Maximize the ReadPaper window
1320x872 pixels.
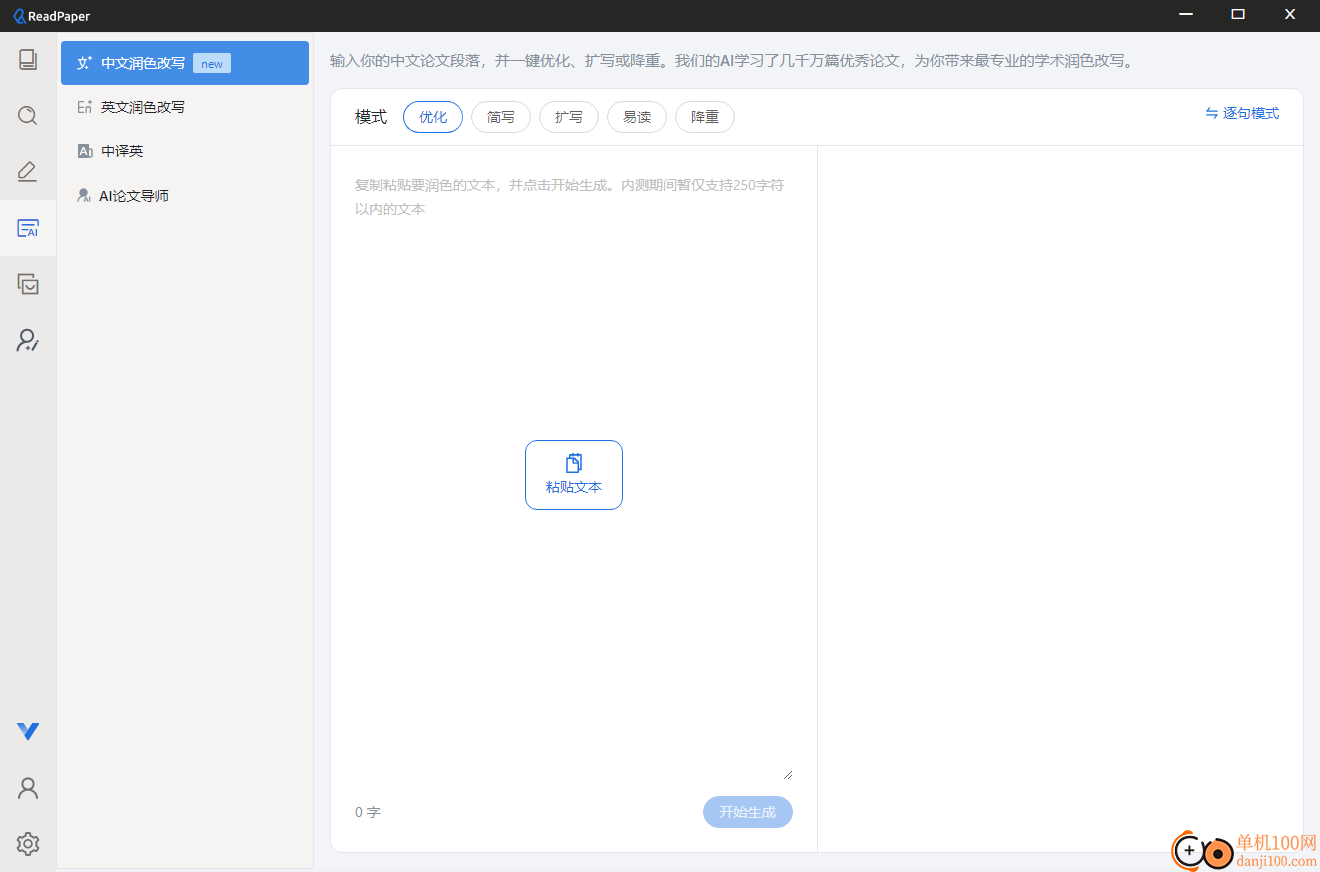point(1238,14)
